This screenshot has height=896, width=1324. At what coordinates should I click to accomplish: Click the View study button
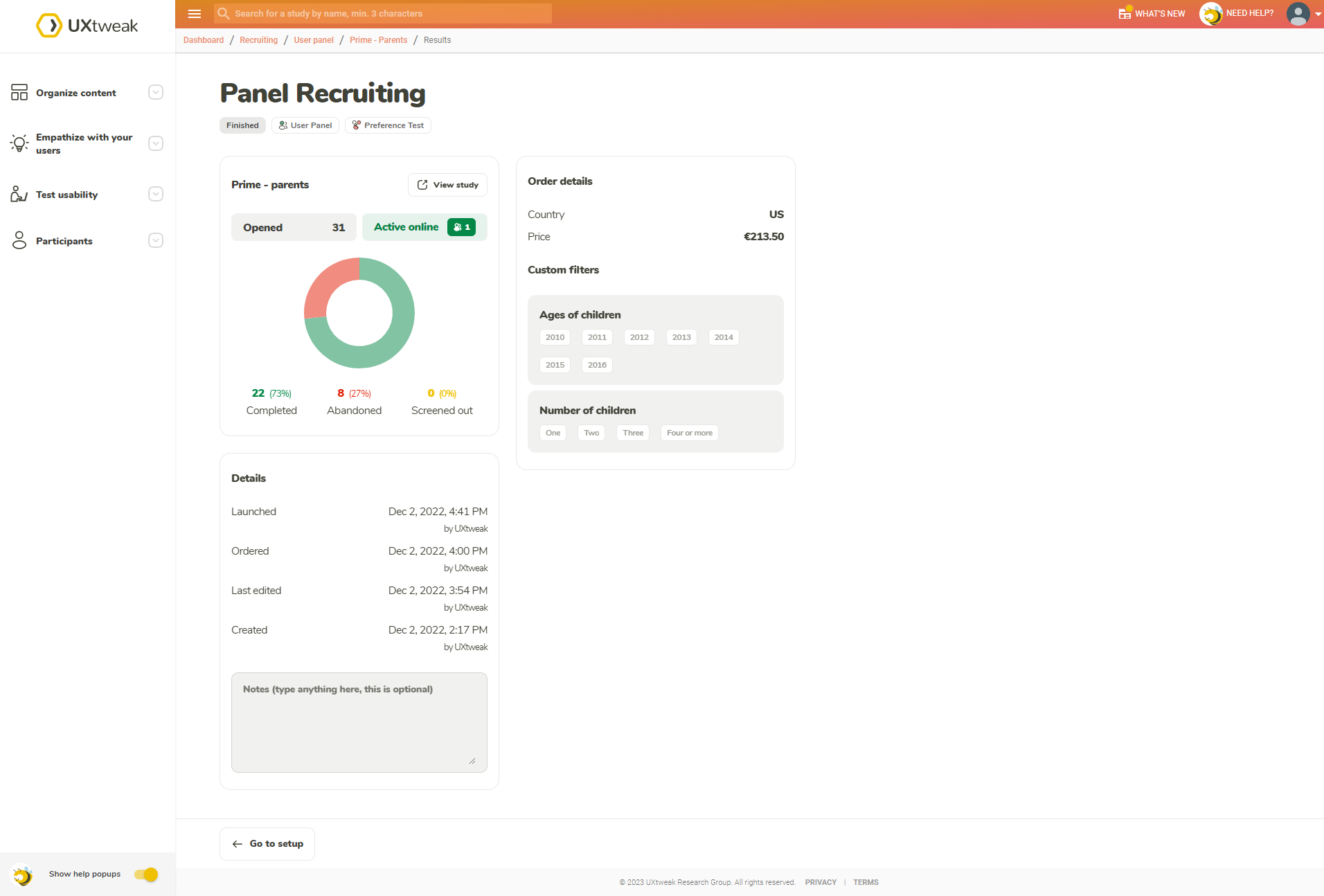(447, 185)
